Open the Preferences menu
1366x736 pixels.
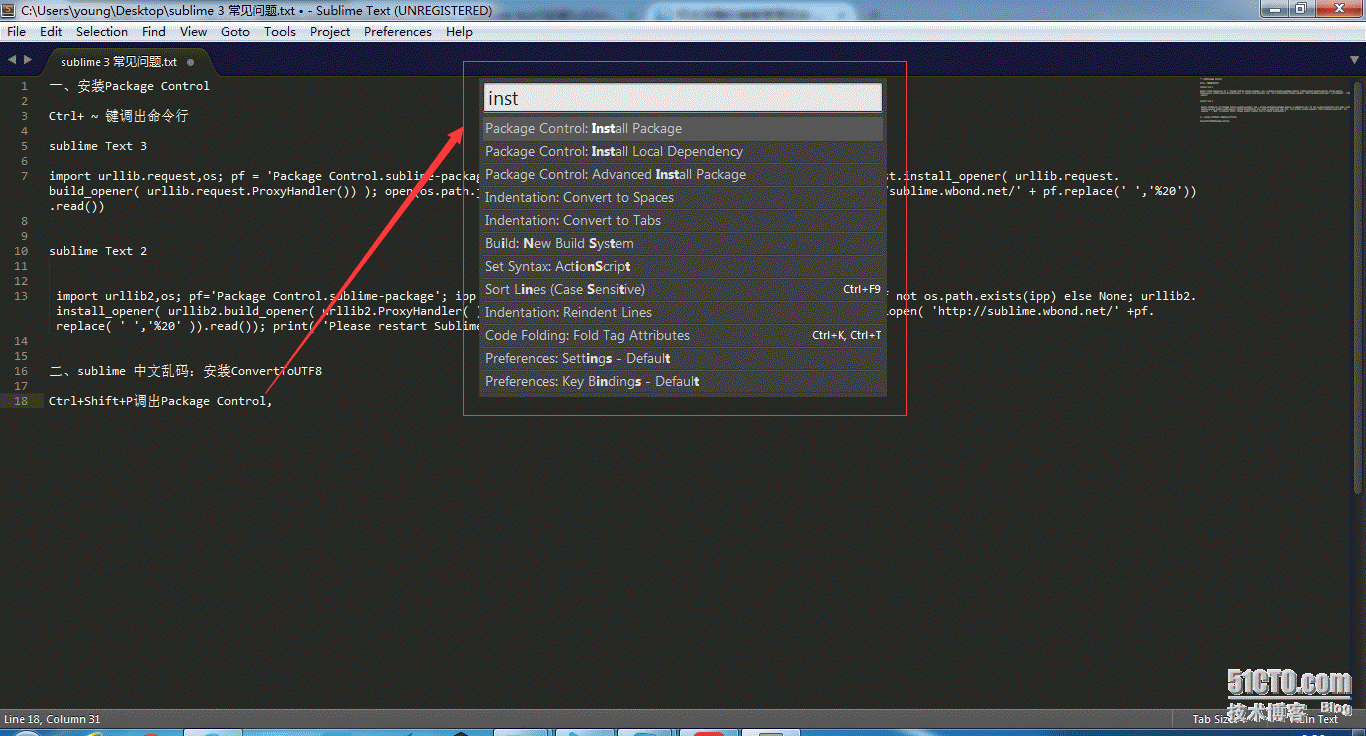(398, 31)
